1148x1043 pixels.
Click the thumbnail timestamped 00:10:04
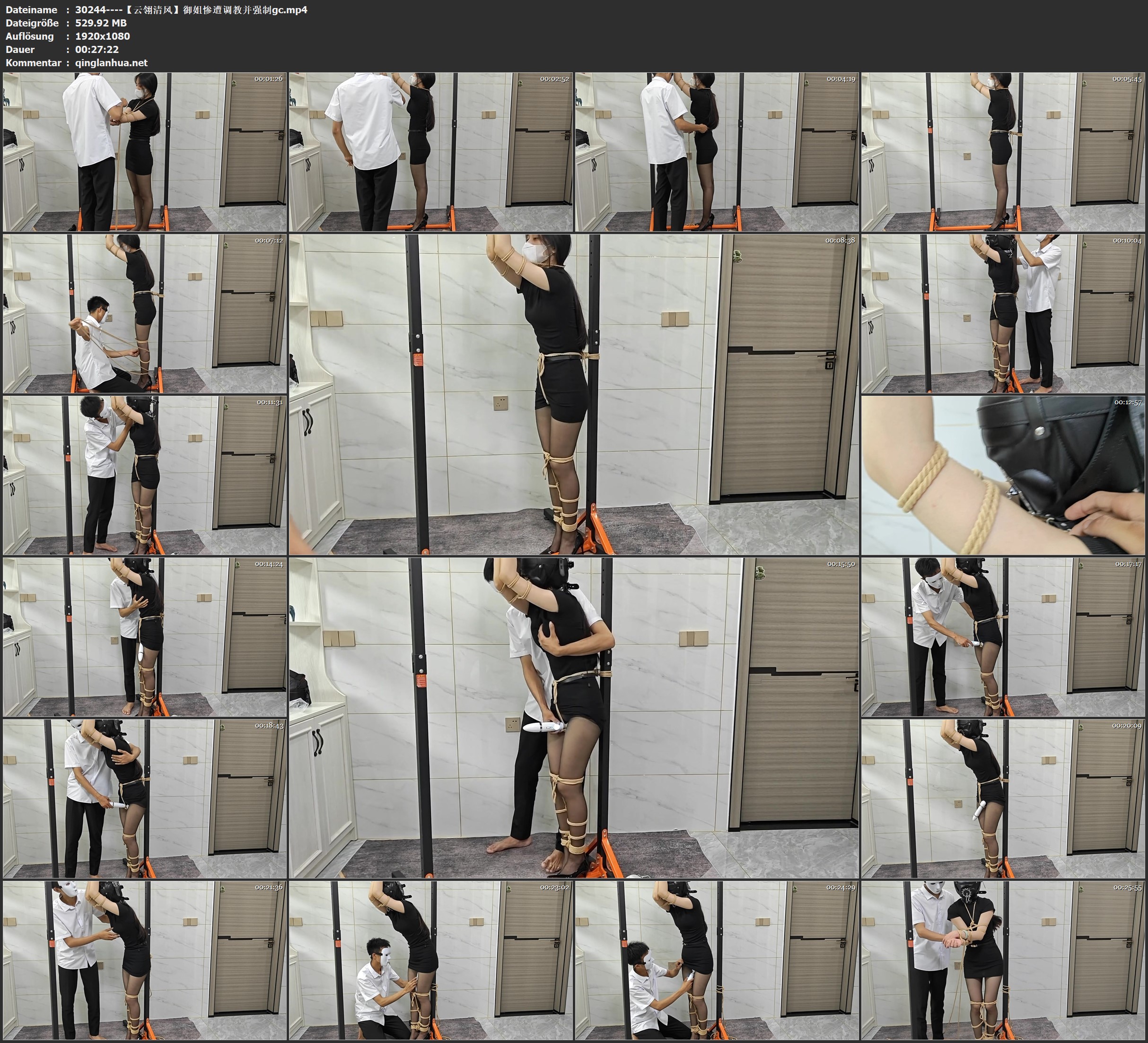pos(1003,313)
